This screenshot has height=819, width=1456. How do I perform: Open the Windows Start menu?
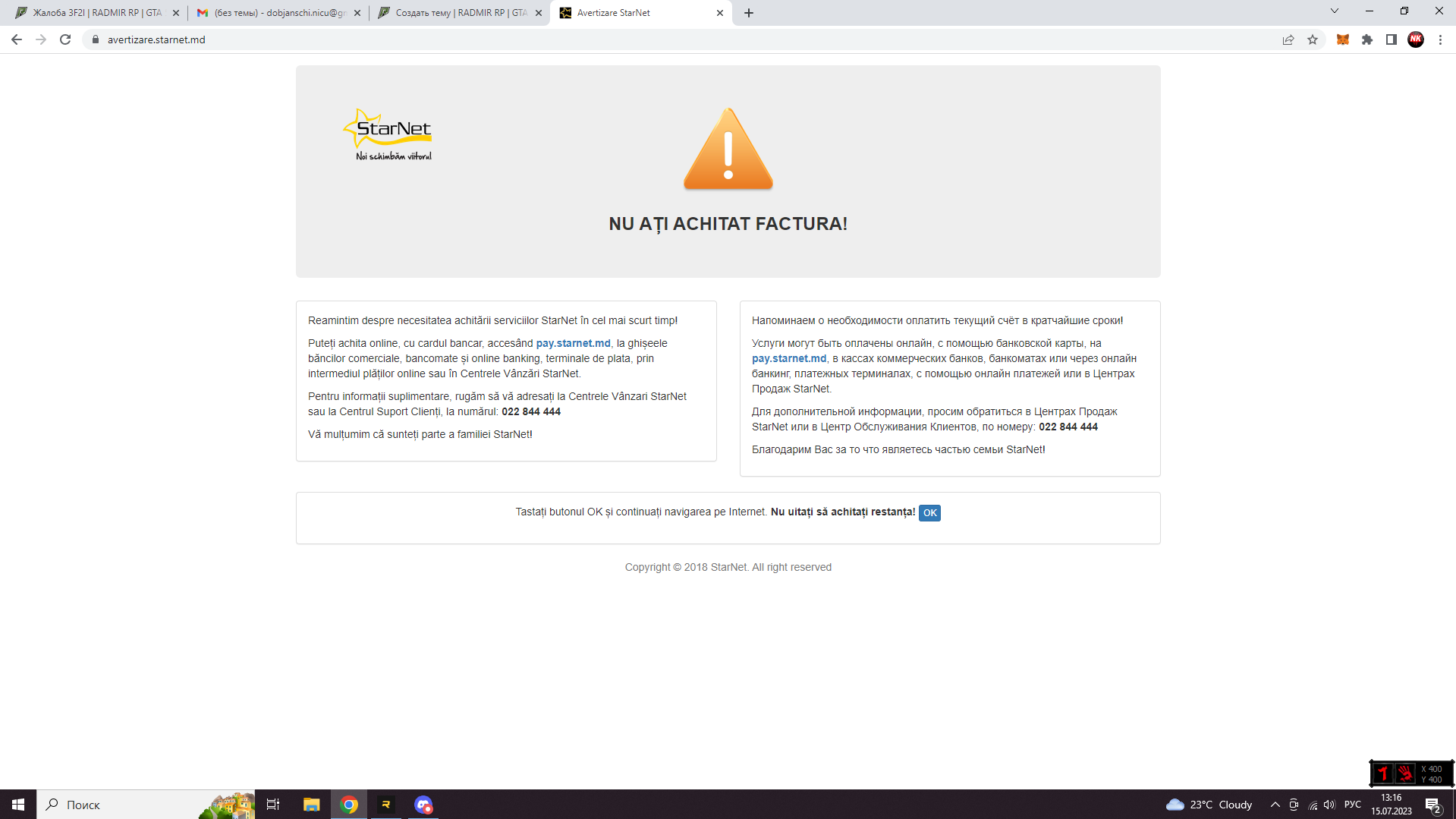[x=18, y=805]
